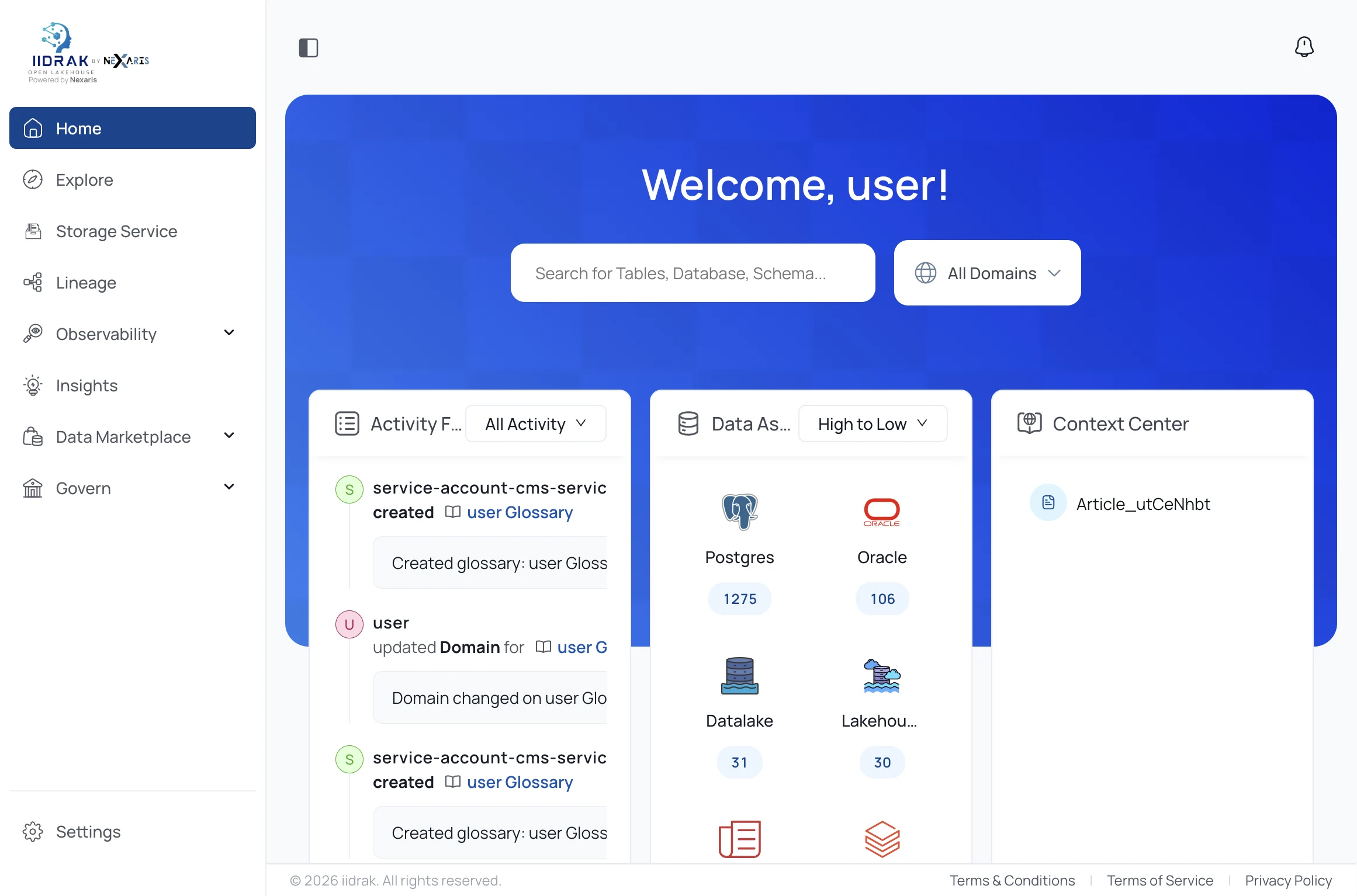Viewport: 1357px width, 896px height.
Task: Expand the Govern menu chevron
Action: pos(229,487)
